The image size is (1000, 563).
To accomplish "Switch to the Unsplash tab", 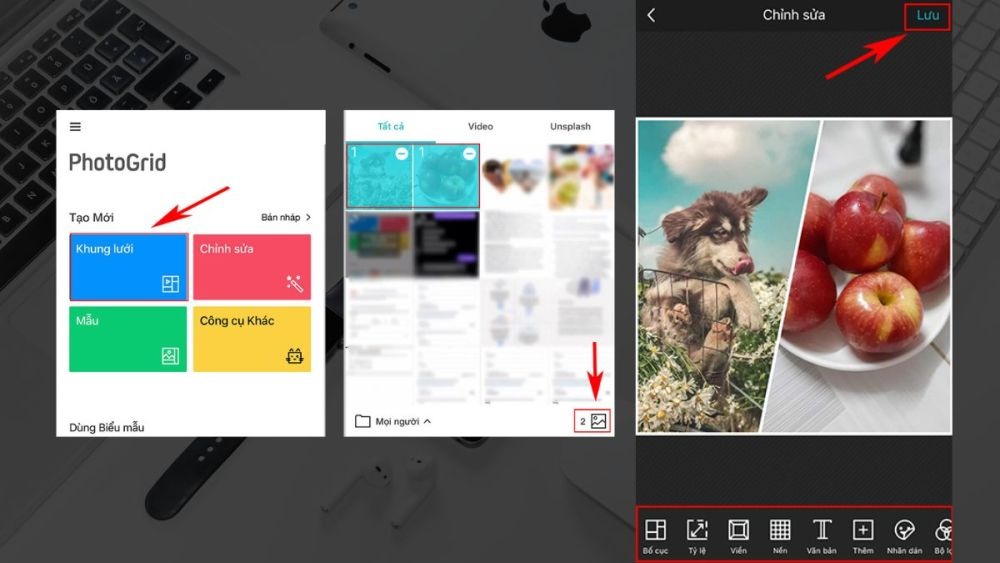I will (570, 126).
